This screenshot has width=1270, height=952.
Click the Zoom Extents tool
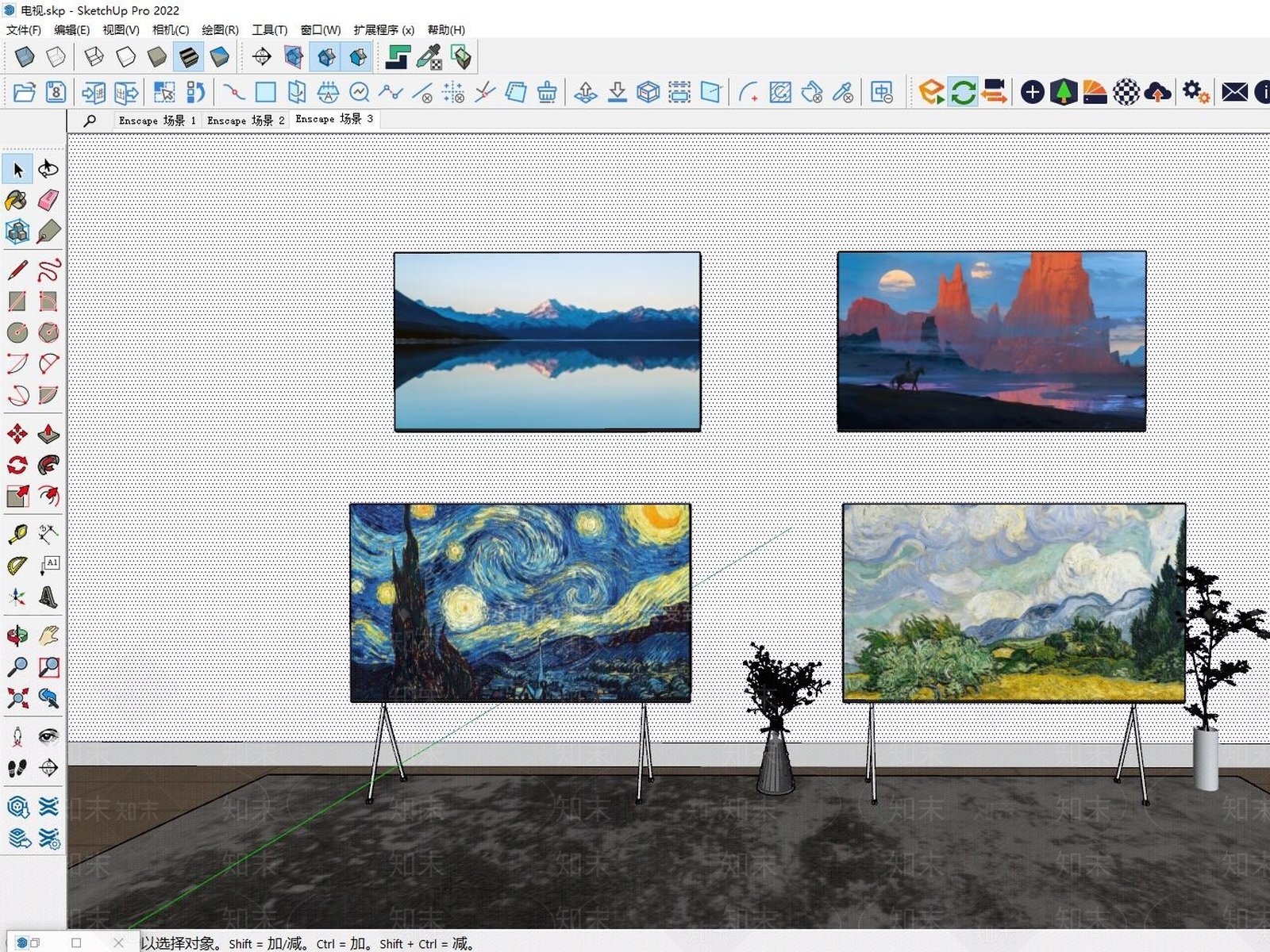click(17, 698)
